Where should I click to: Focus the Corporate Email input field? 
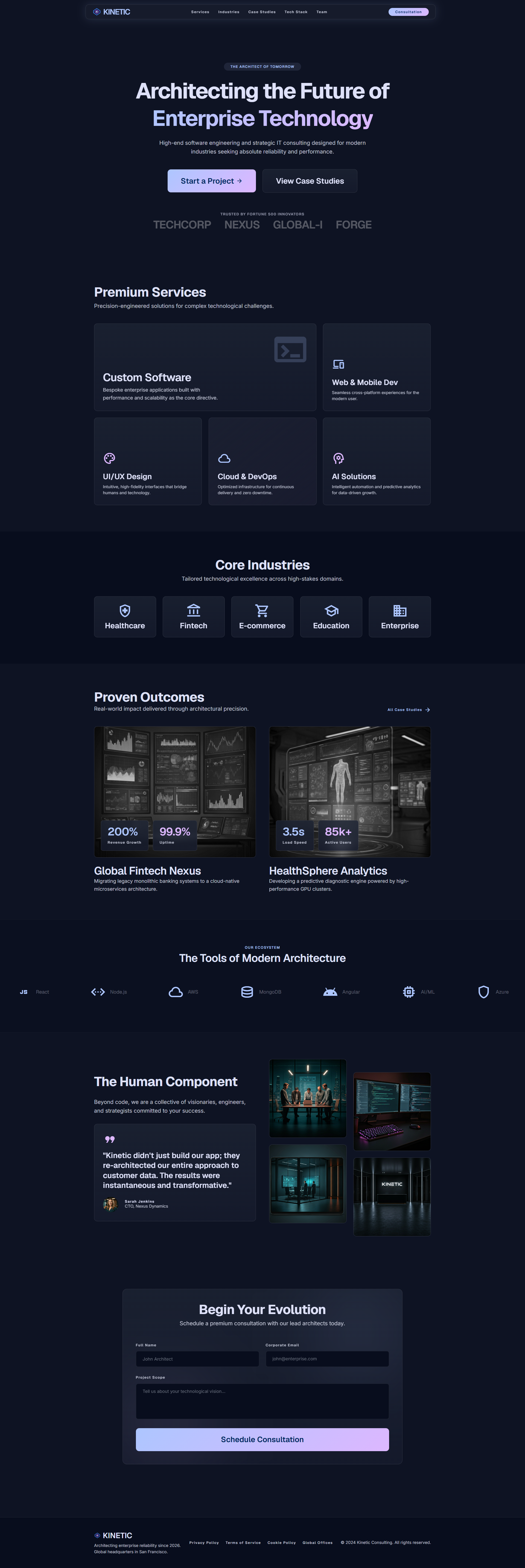click(327, 1359)
